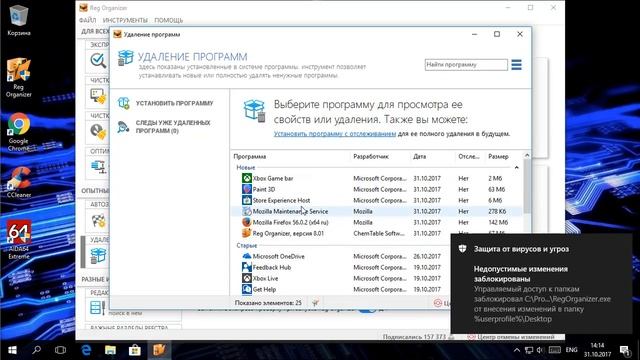Select Xbox Live row text
640x360 pixels.
click(x=265, y=278)
